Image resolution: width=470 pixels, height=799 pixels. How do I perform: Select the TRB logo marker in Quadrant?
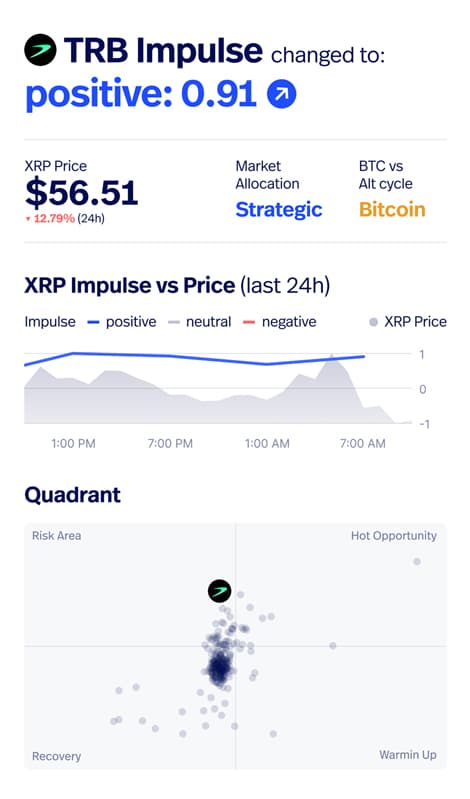(220, 591)
